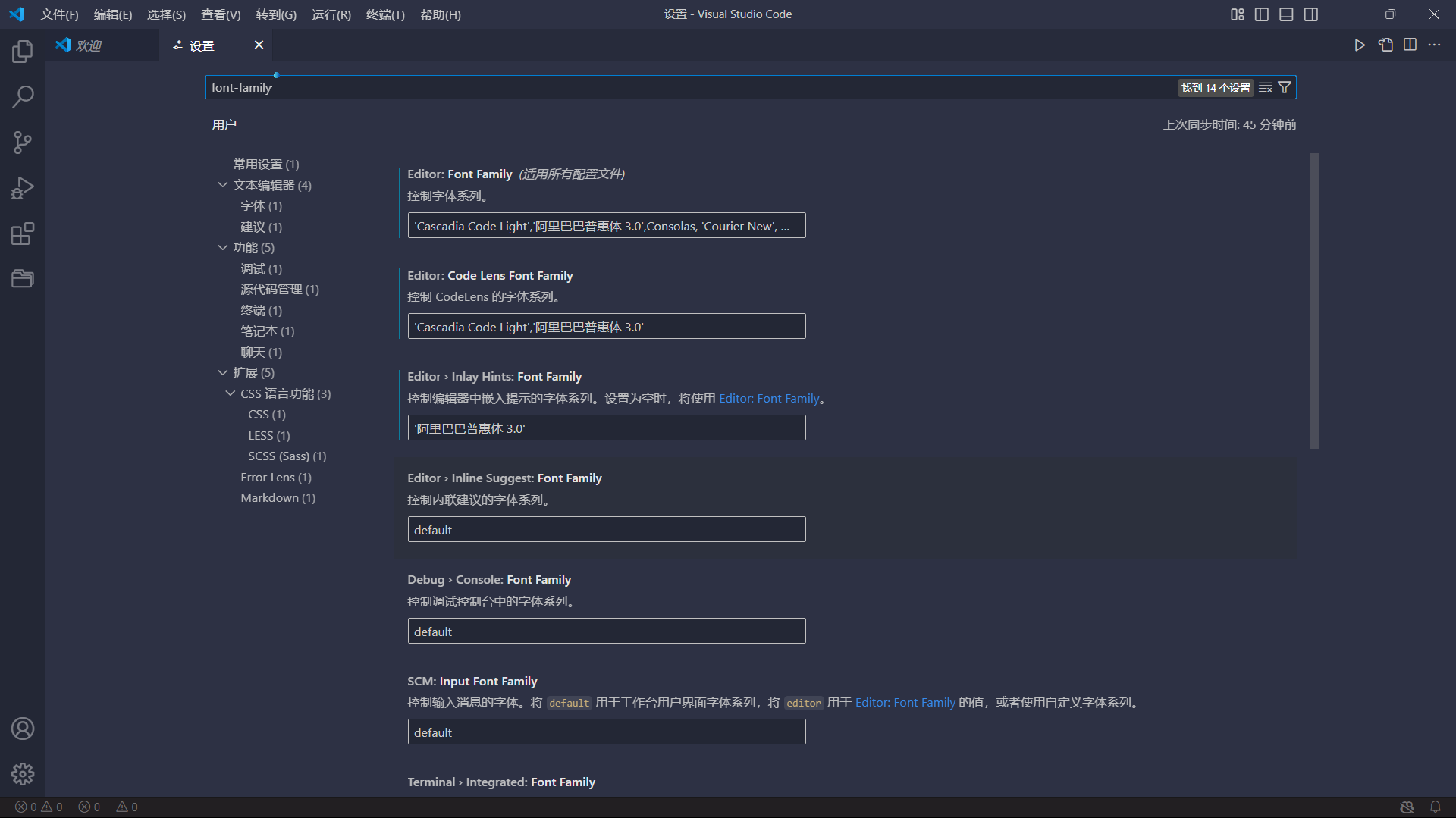Screen dimensions: 1456x818
Task: Open the editor More Actions ellipsis
Action: tap(1434, 45)
